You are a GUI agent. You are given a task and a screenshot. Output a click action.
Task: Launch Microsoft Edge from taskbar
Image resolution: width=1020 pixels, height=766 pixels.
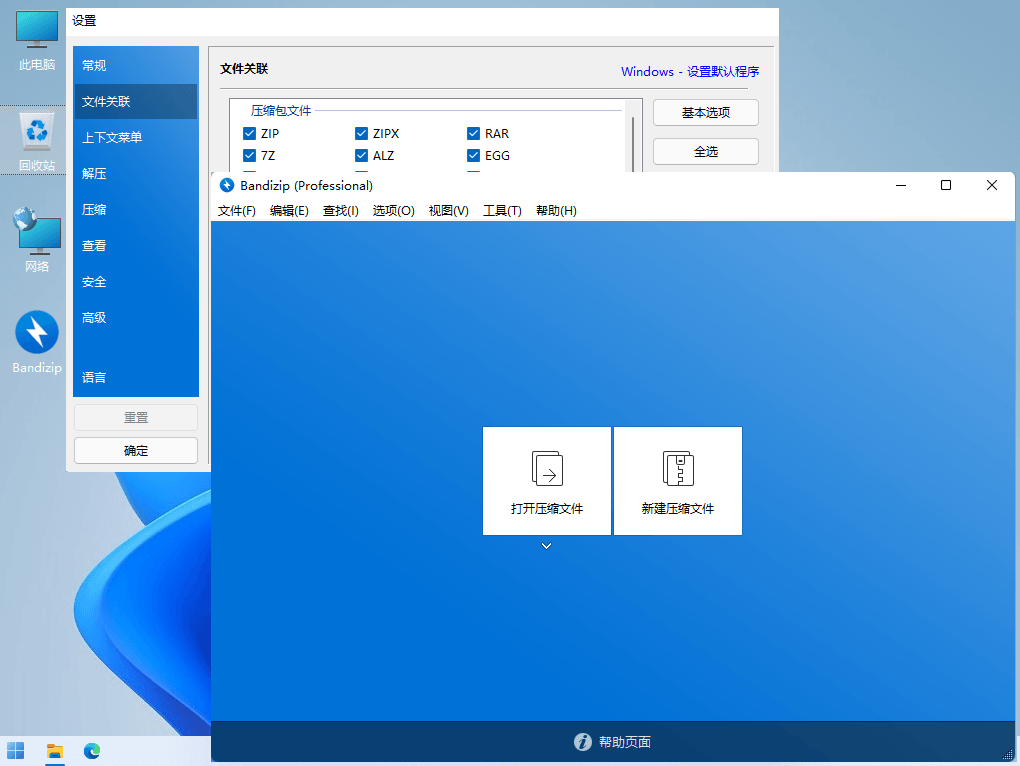[x=92, y=751]
